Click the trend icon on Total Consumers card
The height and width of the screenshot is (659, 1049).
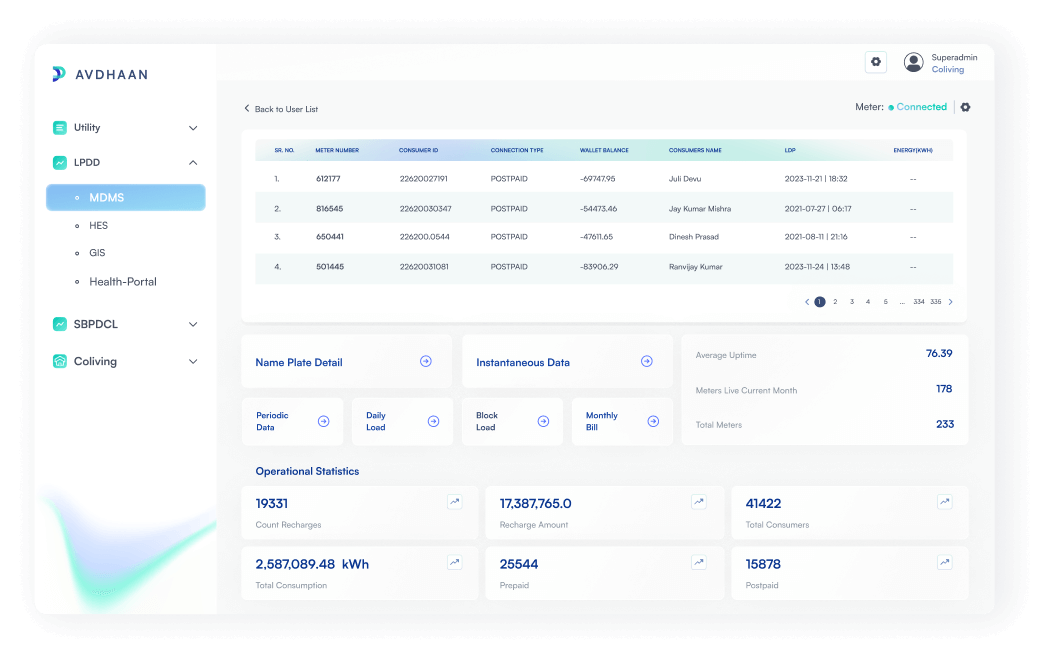pos(945,501)
